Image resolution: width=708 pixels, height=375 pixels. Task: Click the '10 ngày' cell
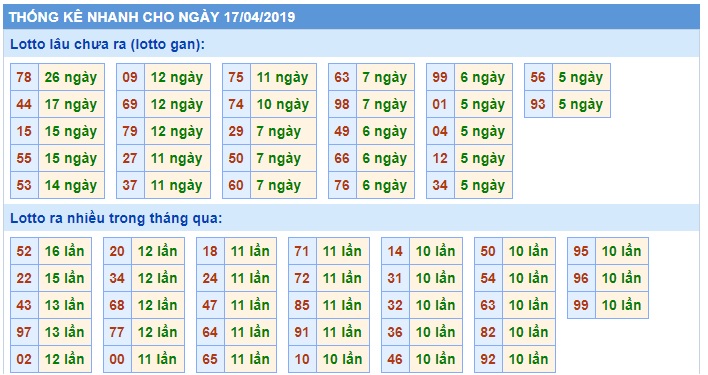click(283, 104)
